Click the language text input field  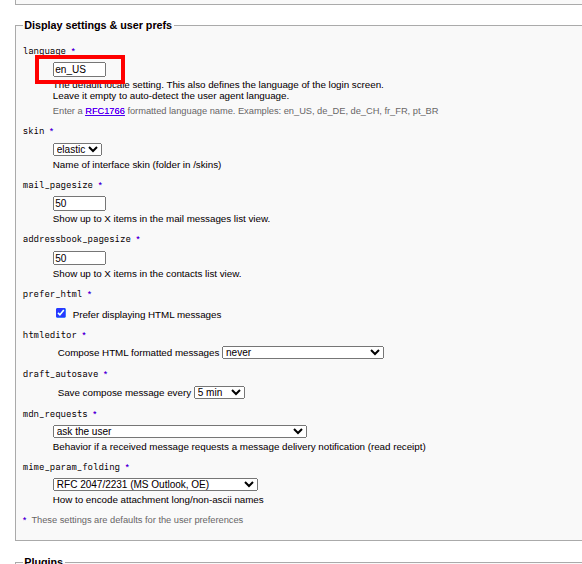79,69
